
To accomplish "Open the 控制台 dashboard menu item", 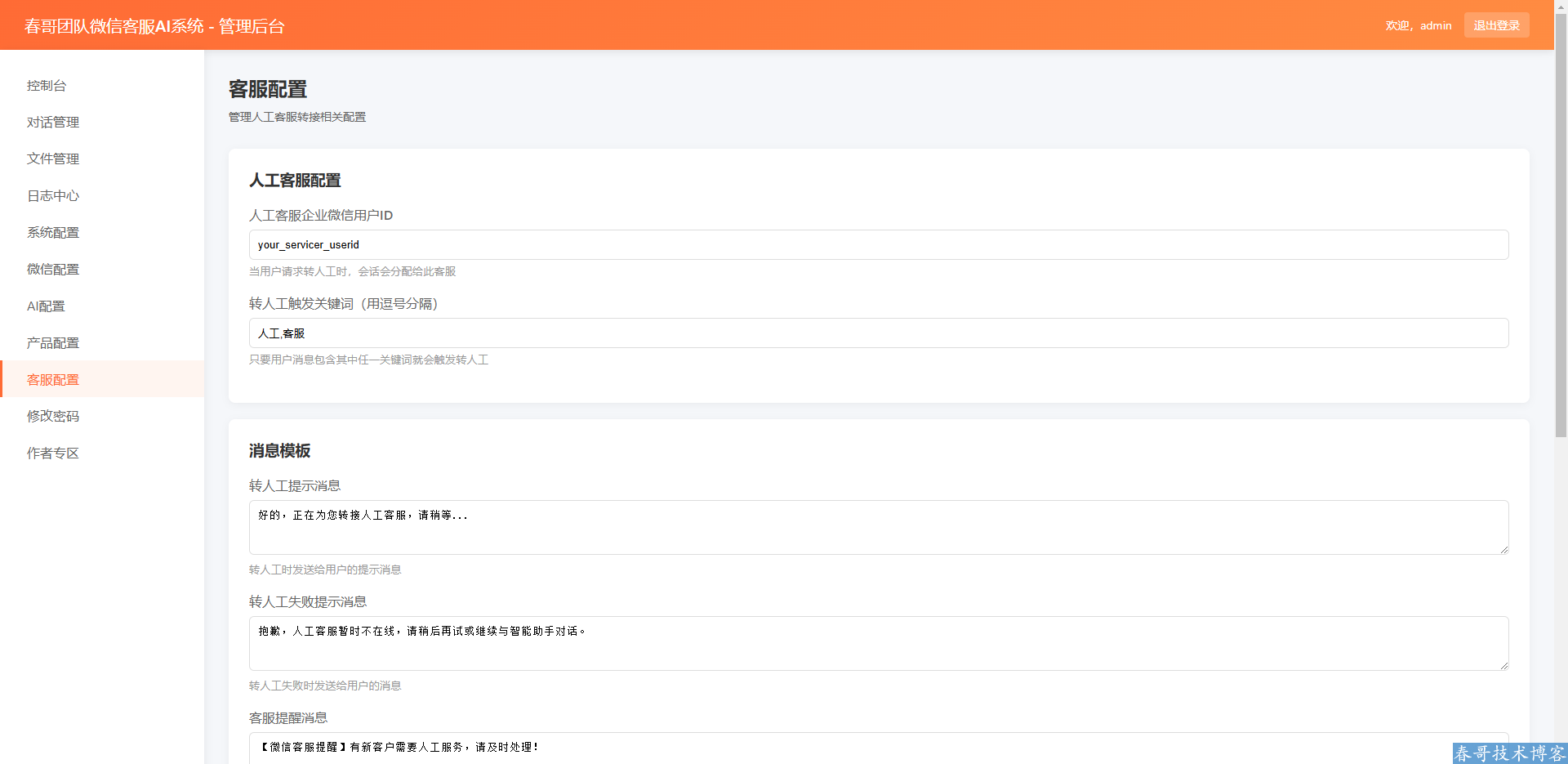I will pyautogui.click(x=47, y=86).
